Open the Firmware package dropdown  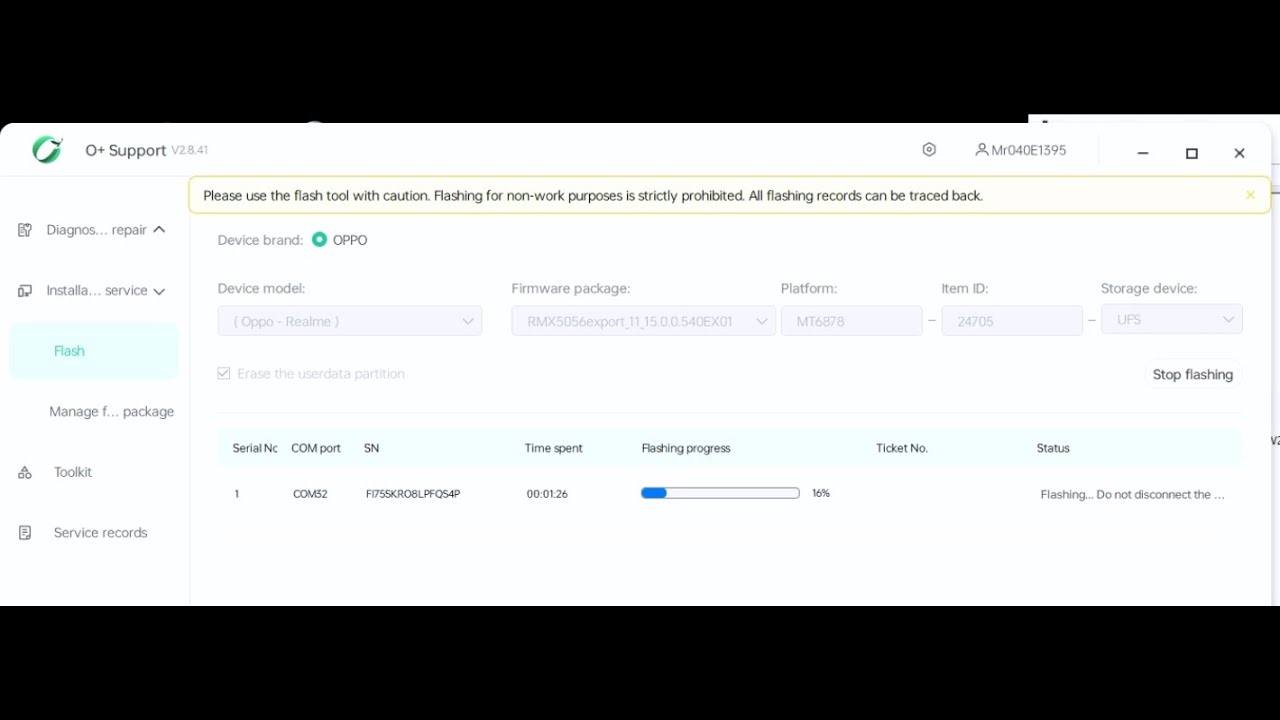tap(643, 321)
